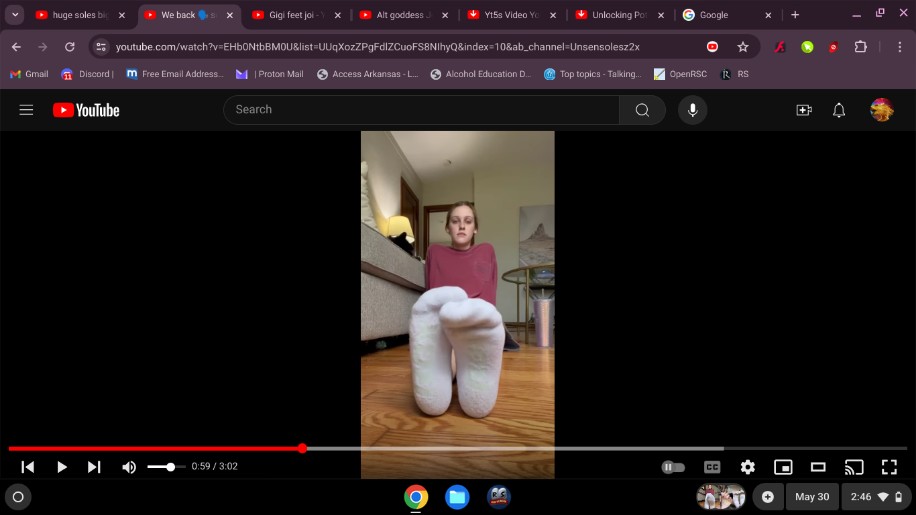Click the YouTube logo home link

pyautogui.click(x=86, y=110)
